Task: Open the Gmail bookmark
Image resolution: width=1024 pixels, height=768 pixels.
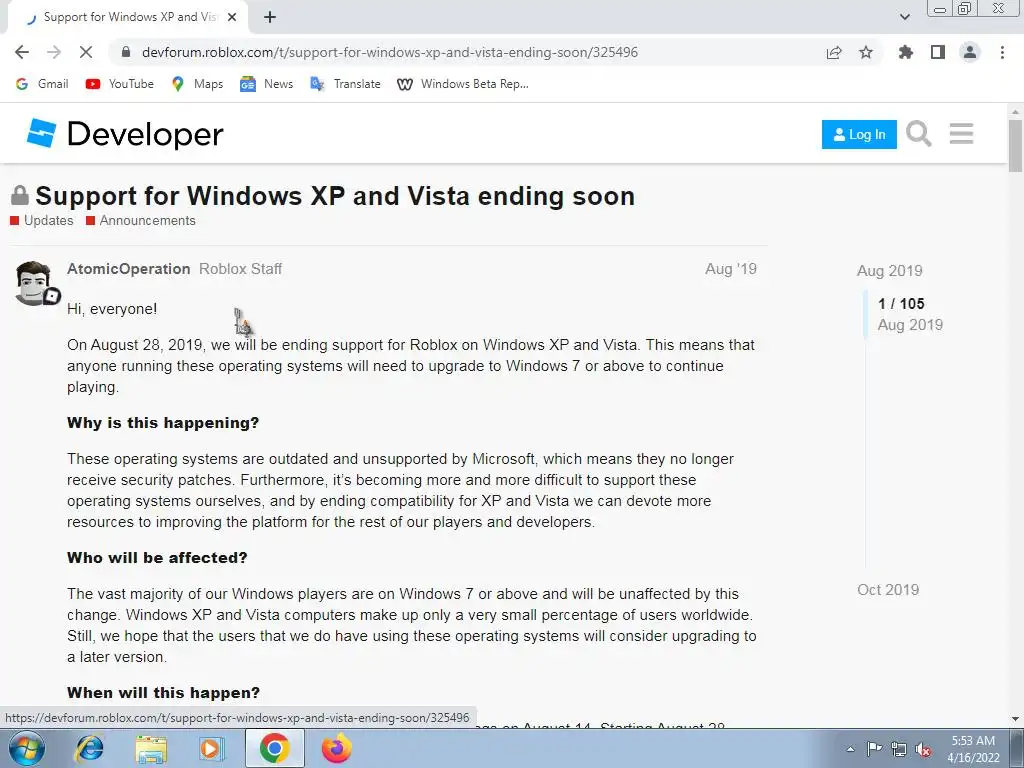Action: [42, 84]
